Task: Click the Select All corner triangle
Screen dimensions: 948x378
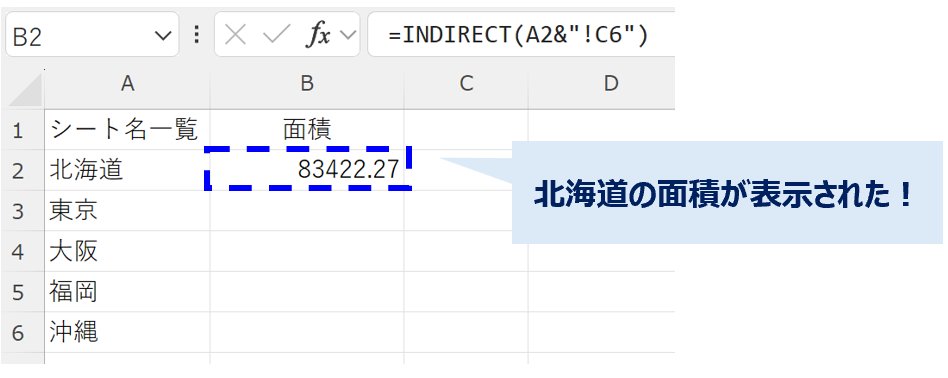Action: pos(25,90)
